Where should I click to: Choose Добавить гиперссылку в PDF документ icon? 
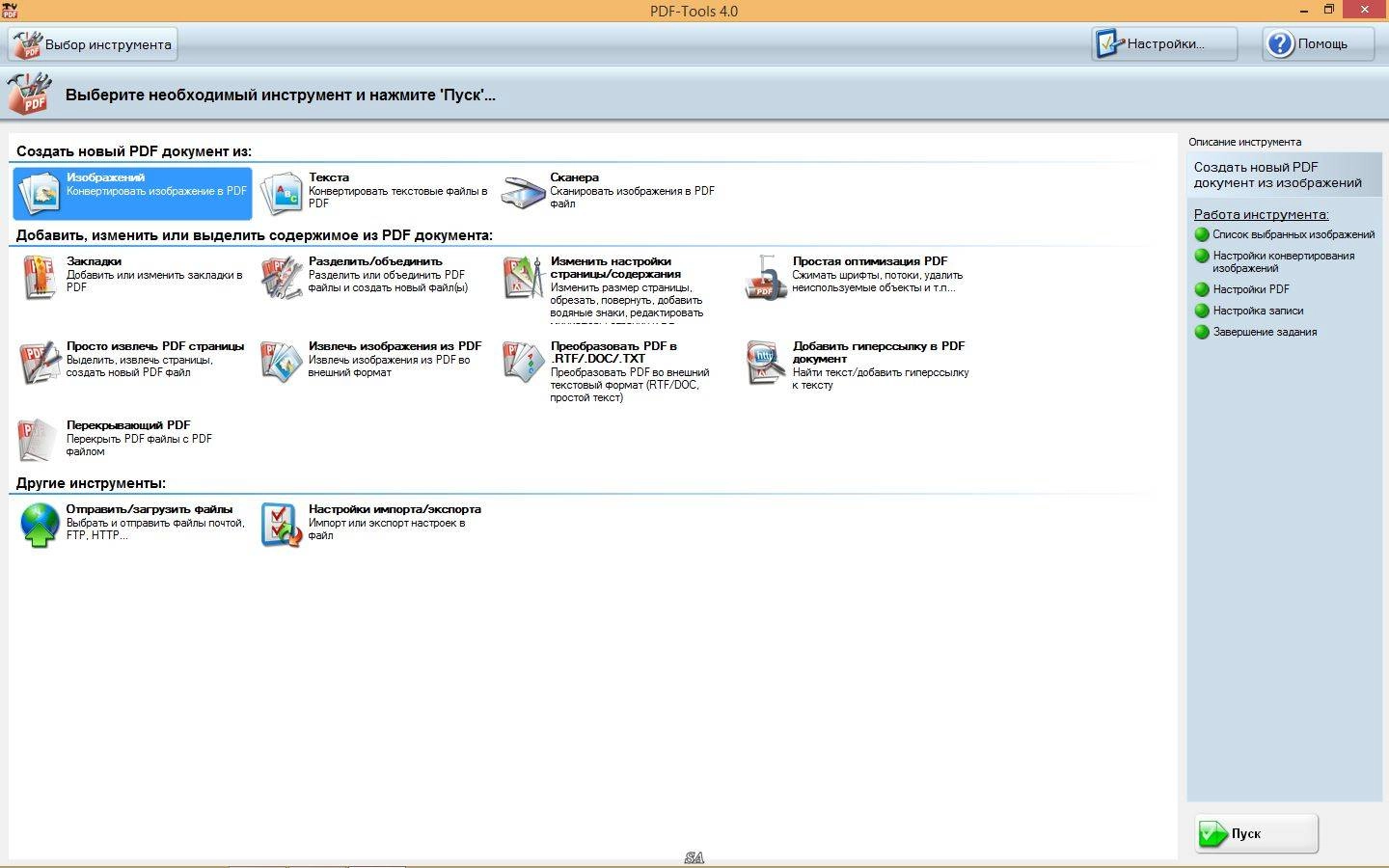(766, 363)
